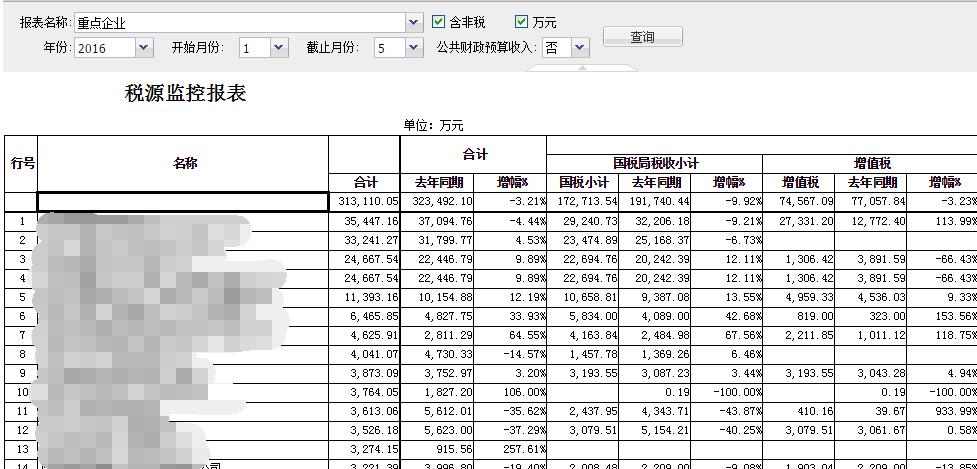Click the cell 77,057.84
This screenshot has width=977, height=469.
click(x=871, y=202)
